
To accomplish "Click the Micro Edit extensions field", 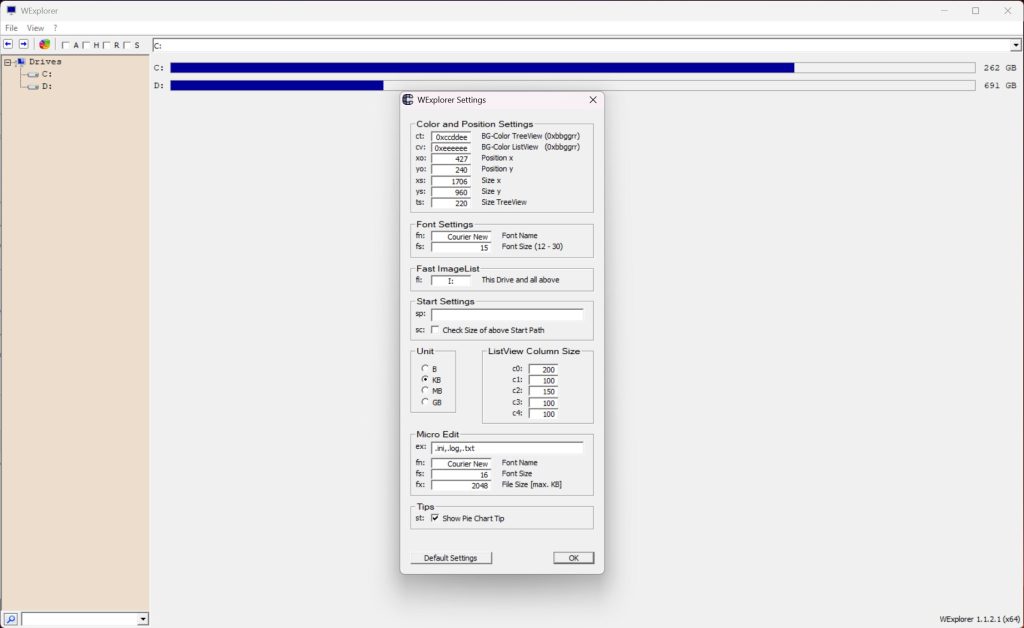I will point(507,448).
